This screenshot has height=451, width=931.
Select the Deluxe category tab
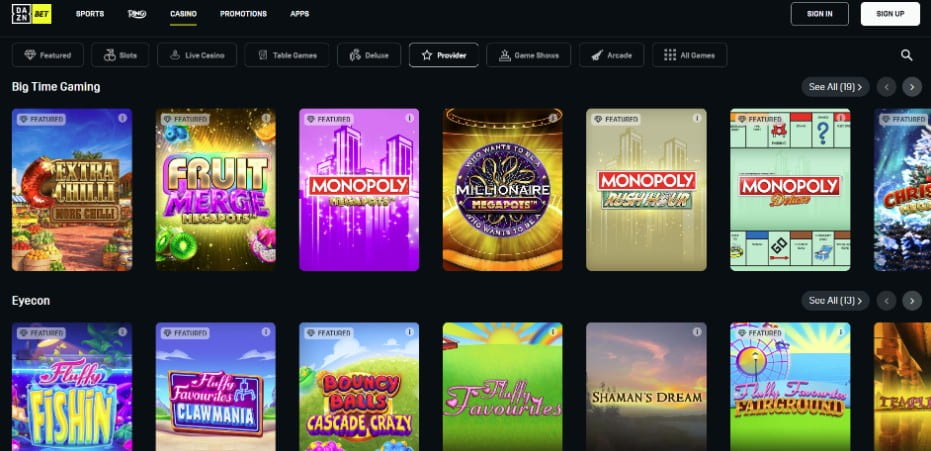click(369, 55)
